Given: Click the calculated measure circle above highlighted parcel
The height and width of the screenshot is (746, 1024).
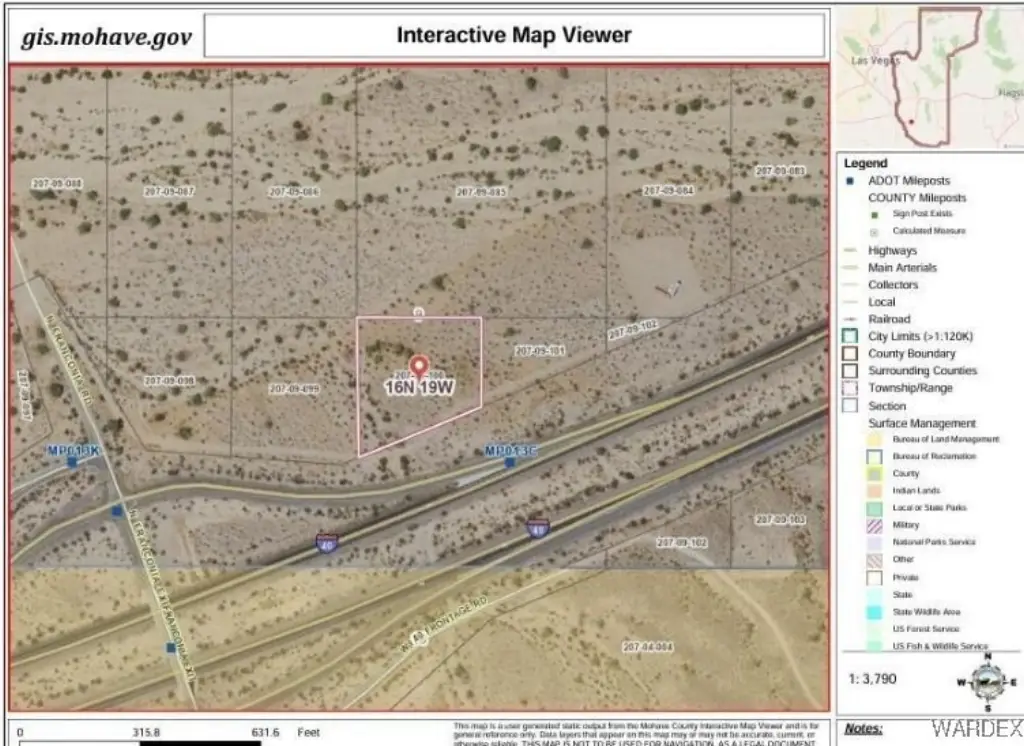Looking at the screenshot, I should coord(419,313).
